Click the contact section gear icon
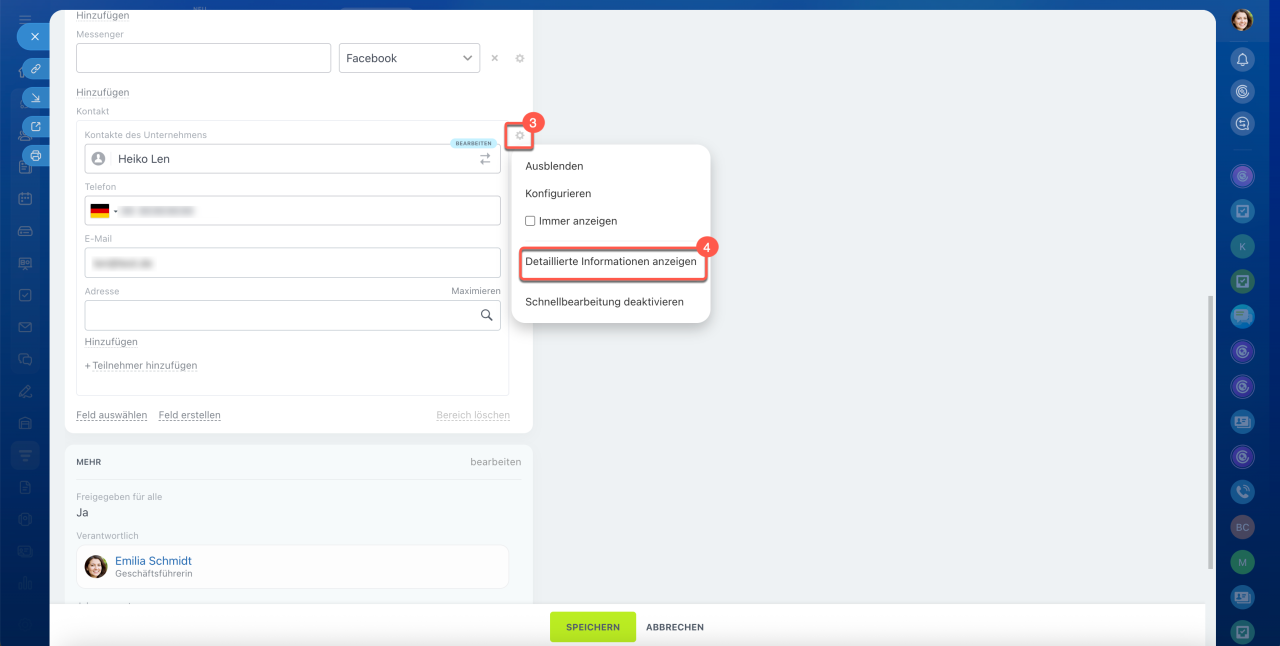Image resolution: width=1280 pixels, height=646 pixels. 519,135
